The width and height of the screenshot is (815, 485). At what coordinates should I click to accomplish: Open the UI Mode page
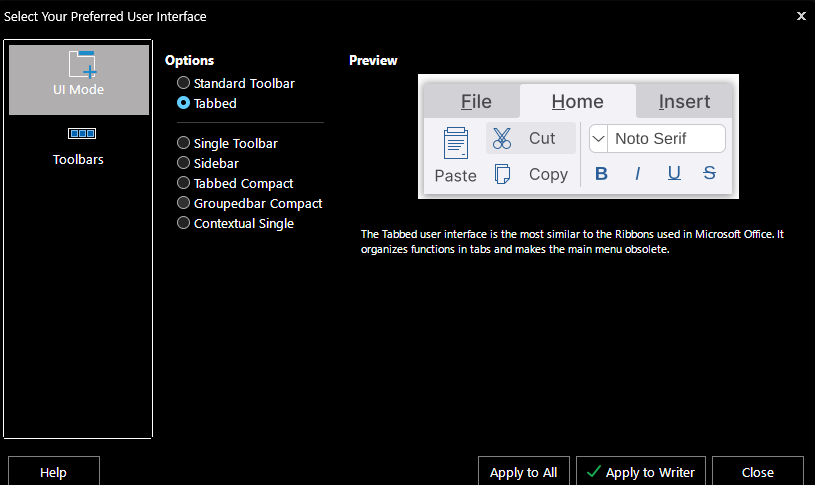(x=79, y=80)
